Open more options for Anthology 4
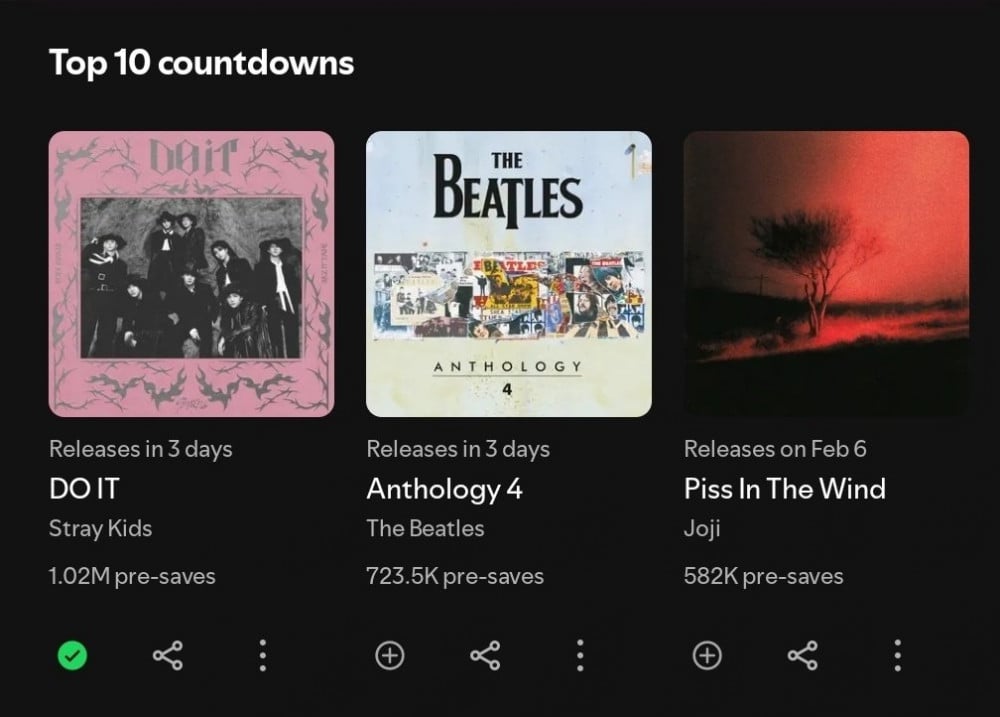Image resolution: width=1000 pixels, height=717 pixels. tap(580, 656)
